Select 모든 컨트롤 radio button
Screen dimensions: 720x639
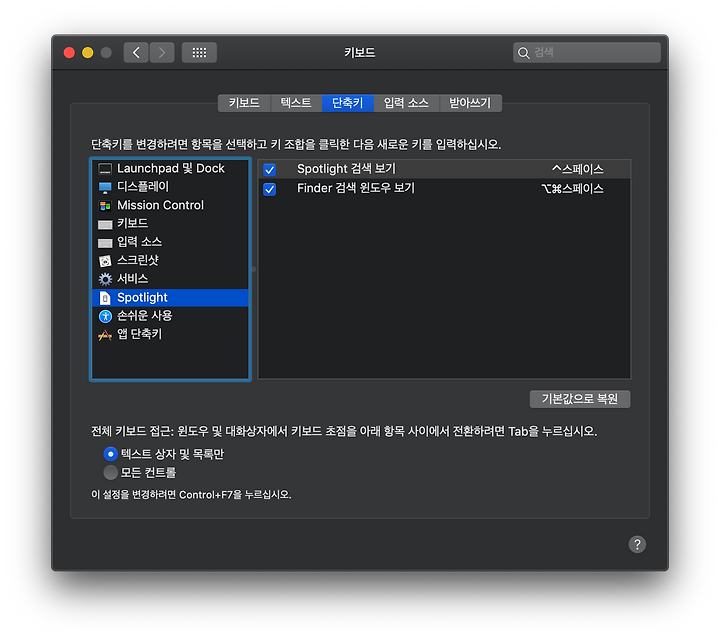point(110,472)
